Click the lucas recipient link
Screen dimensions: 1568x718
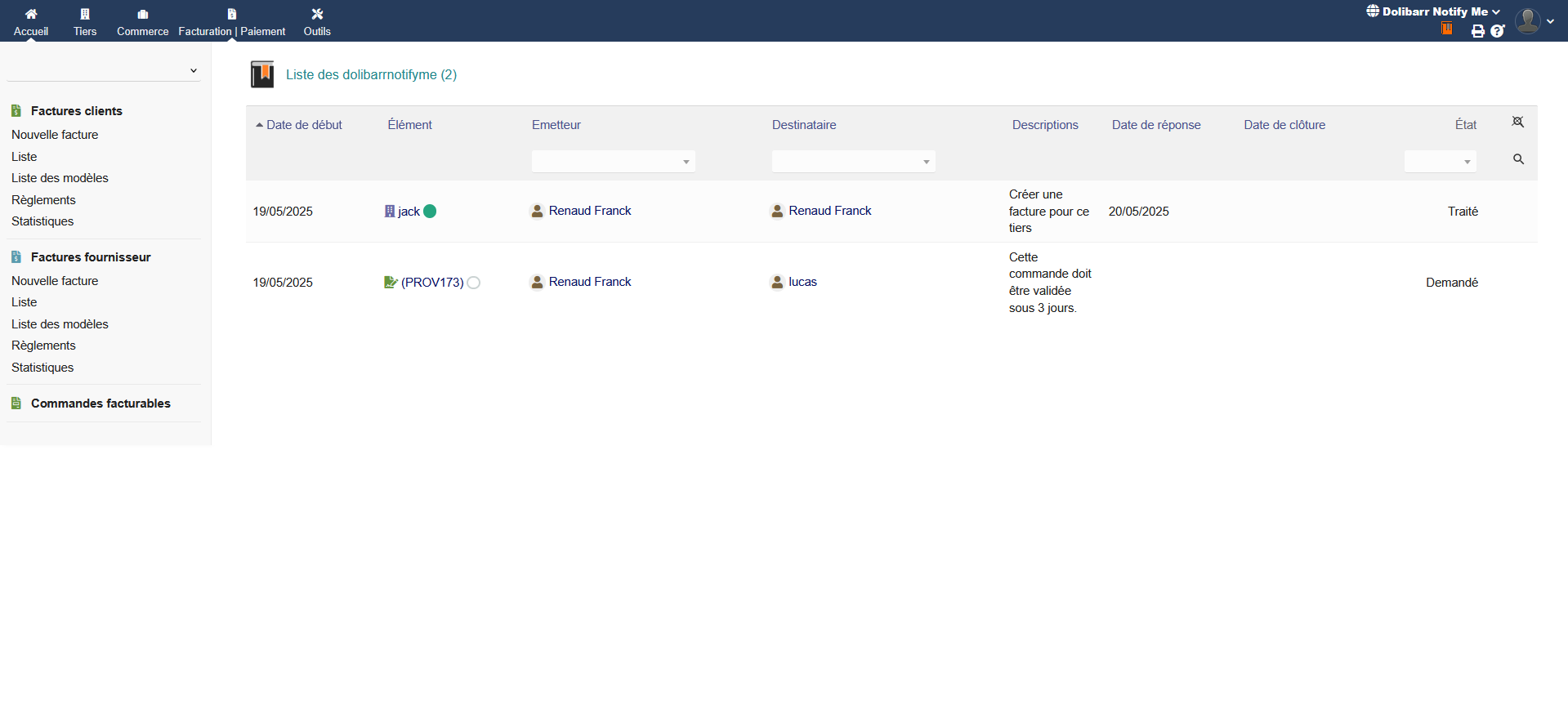pyautogui.click(x=802, y=282)
